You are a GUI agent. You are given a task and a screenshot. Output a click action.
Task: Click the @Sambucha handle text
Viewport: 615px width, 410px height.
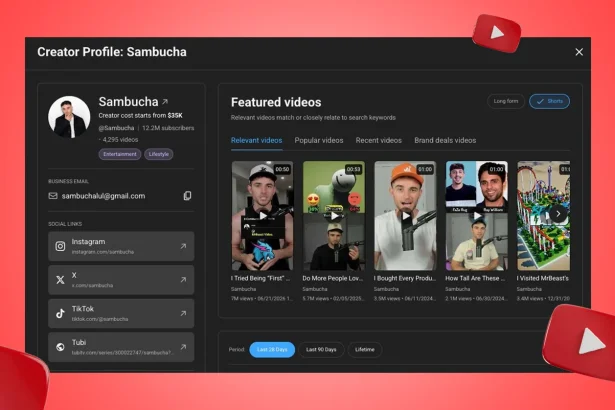pyautogui.click(x=116, y=128)
